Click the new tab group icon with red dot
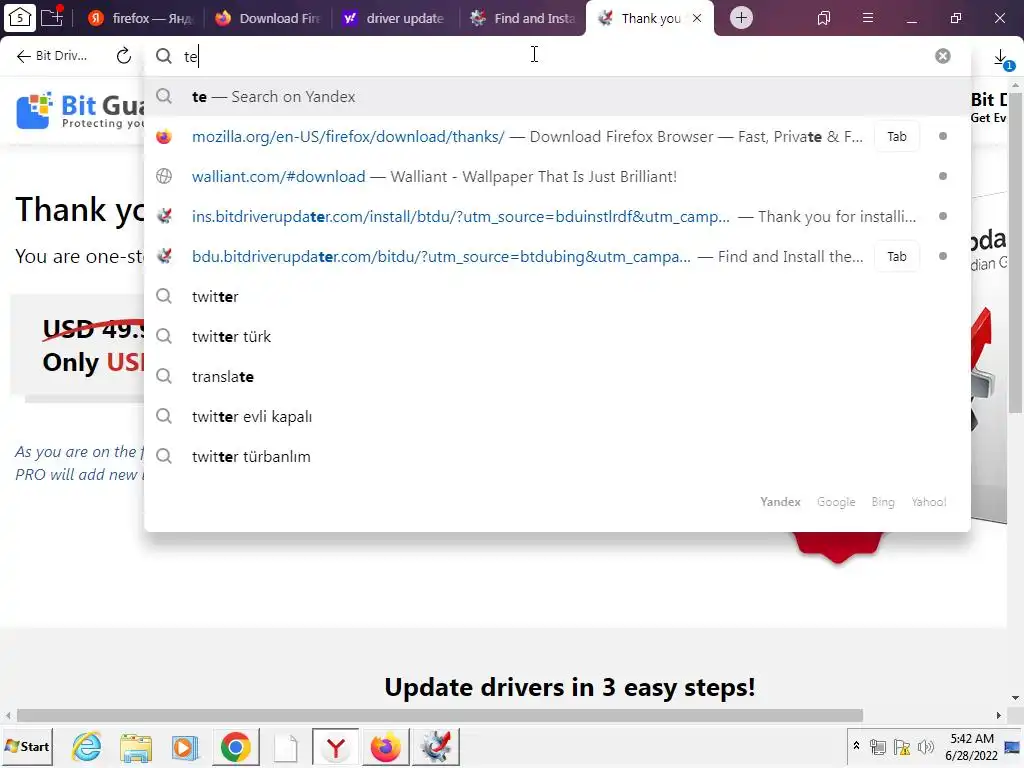The image size is (1024, 768). point(52,17)
